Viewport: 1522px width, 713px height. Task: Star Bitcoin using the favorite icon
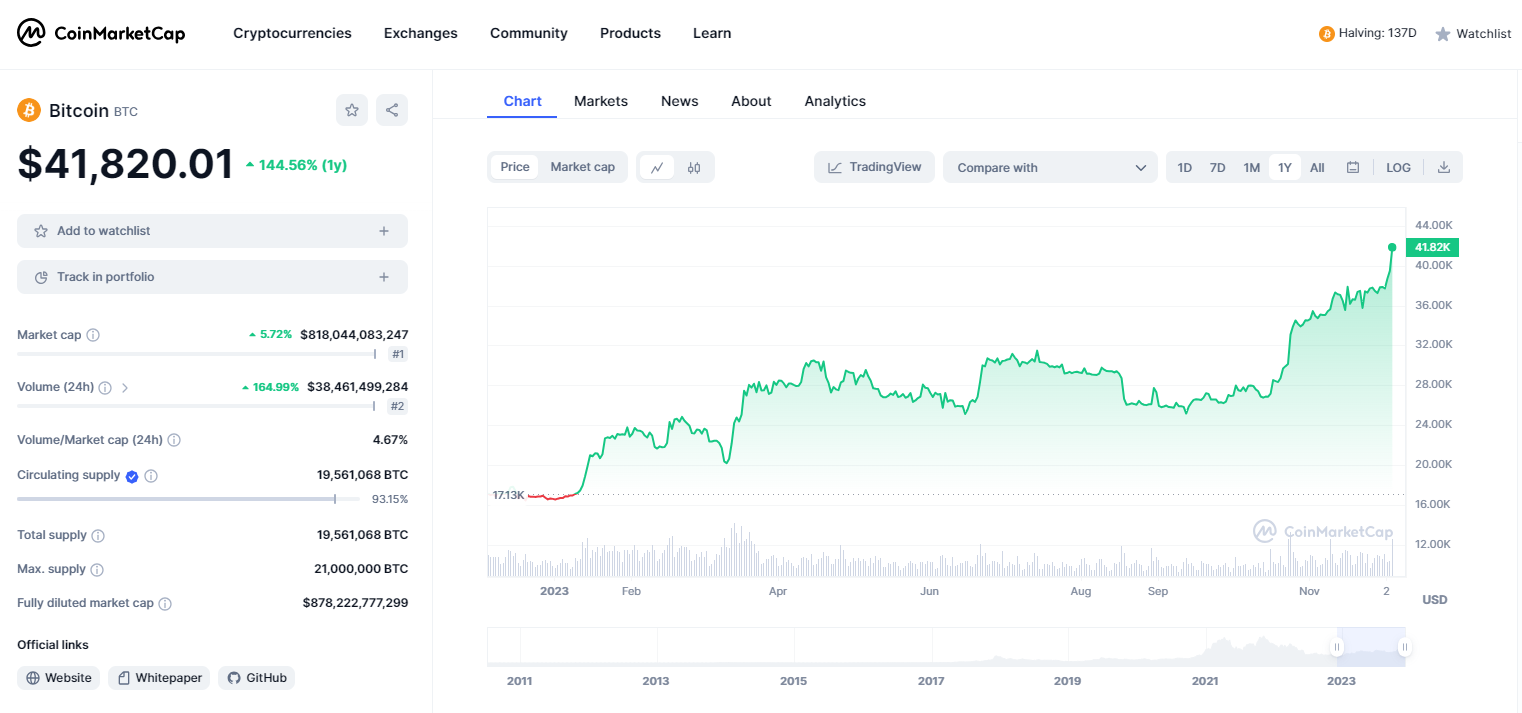(352, 110)
